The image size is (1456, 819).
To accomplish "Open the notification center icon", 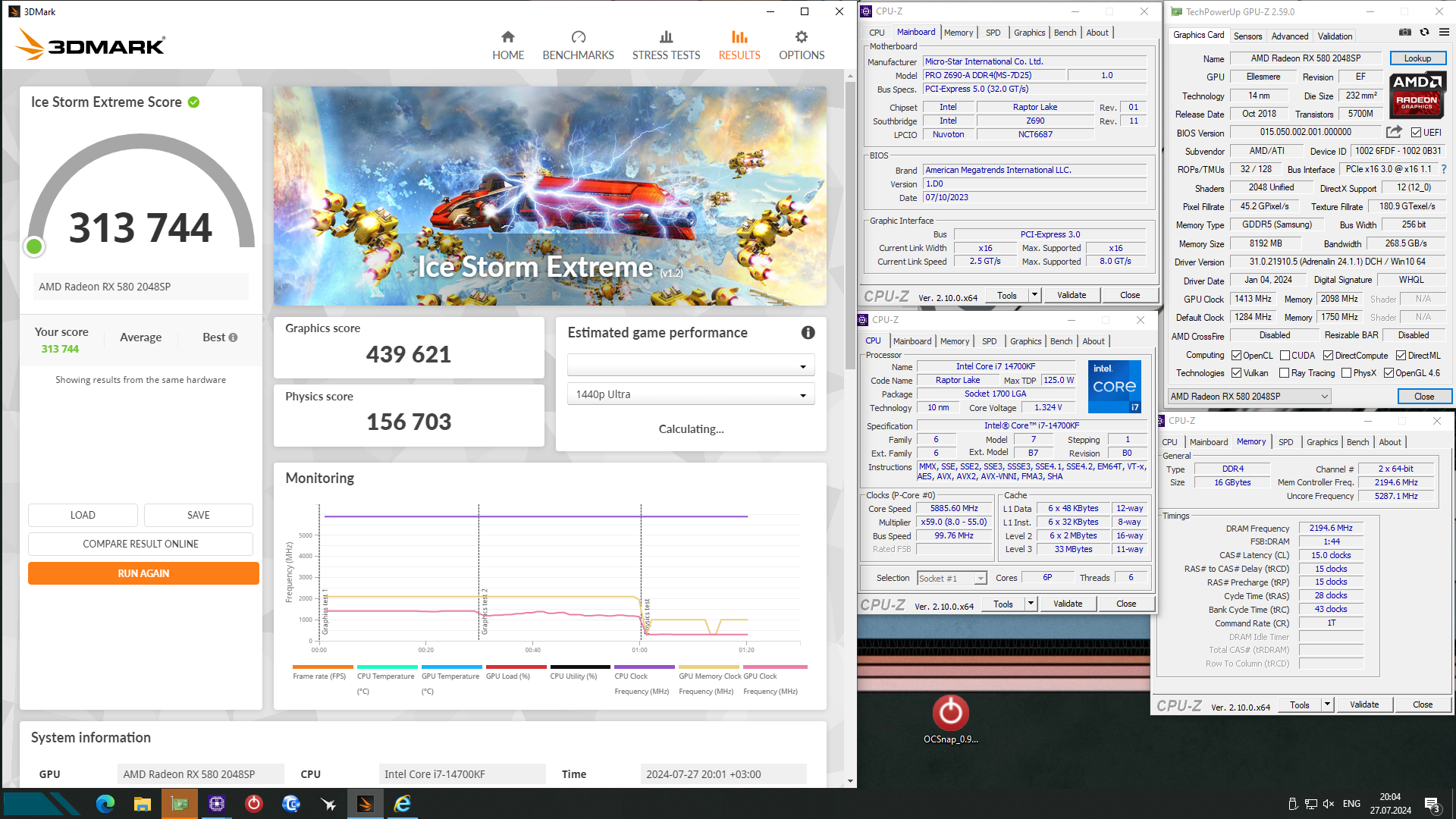I will [x=1432, y=804].
